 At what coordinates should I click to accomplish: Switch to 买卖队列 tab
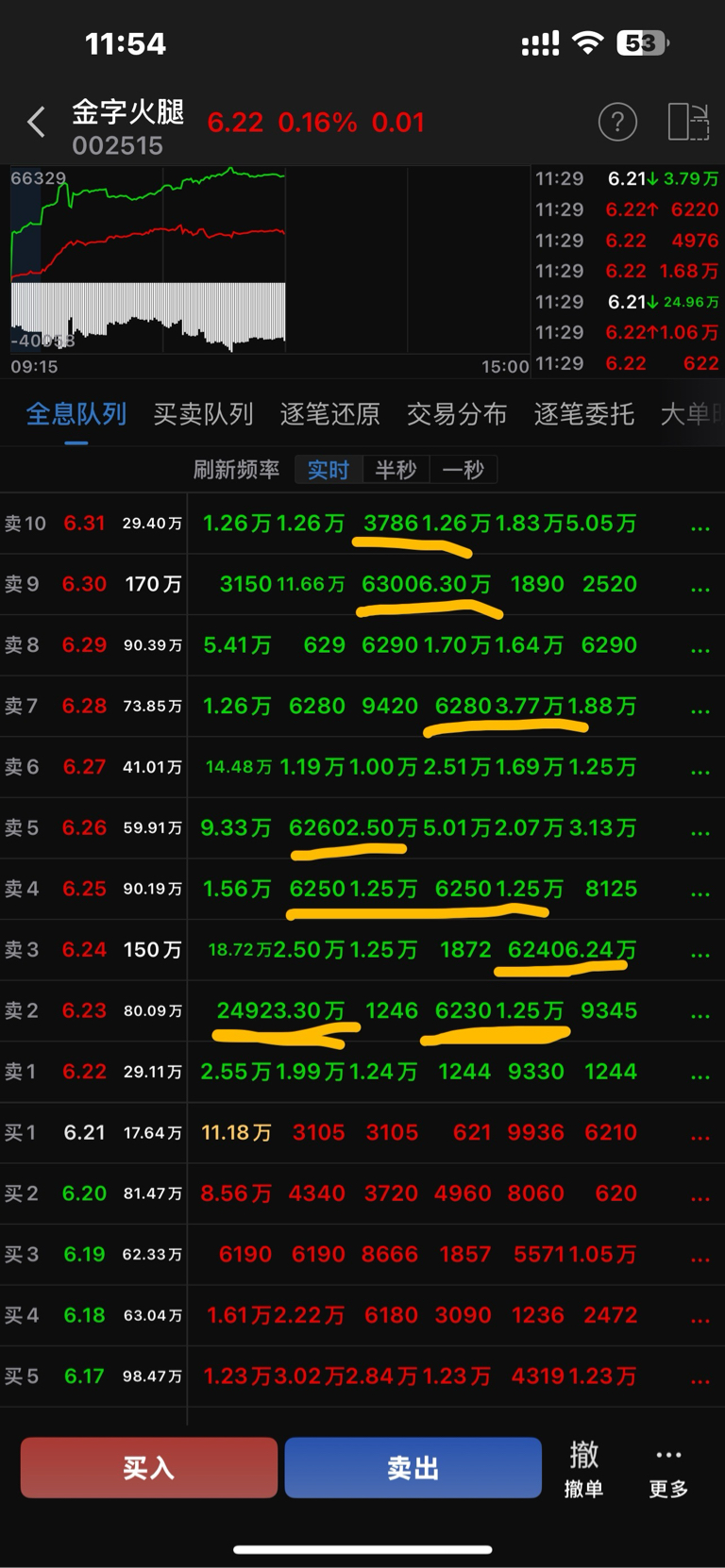203,414
